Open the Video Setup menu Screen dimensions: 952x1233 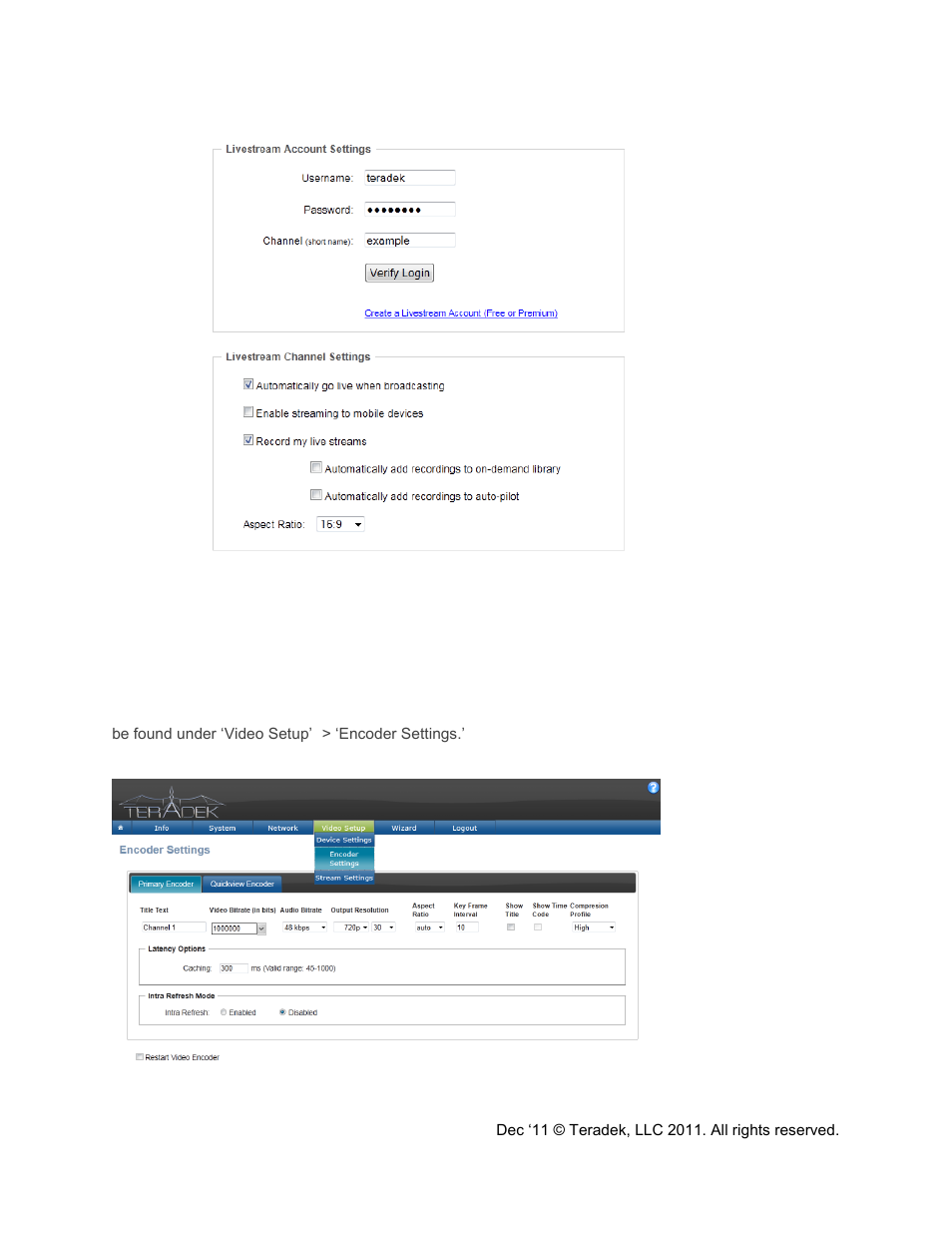pos(343,828)
